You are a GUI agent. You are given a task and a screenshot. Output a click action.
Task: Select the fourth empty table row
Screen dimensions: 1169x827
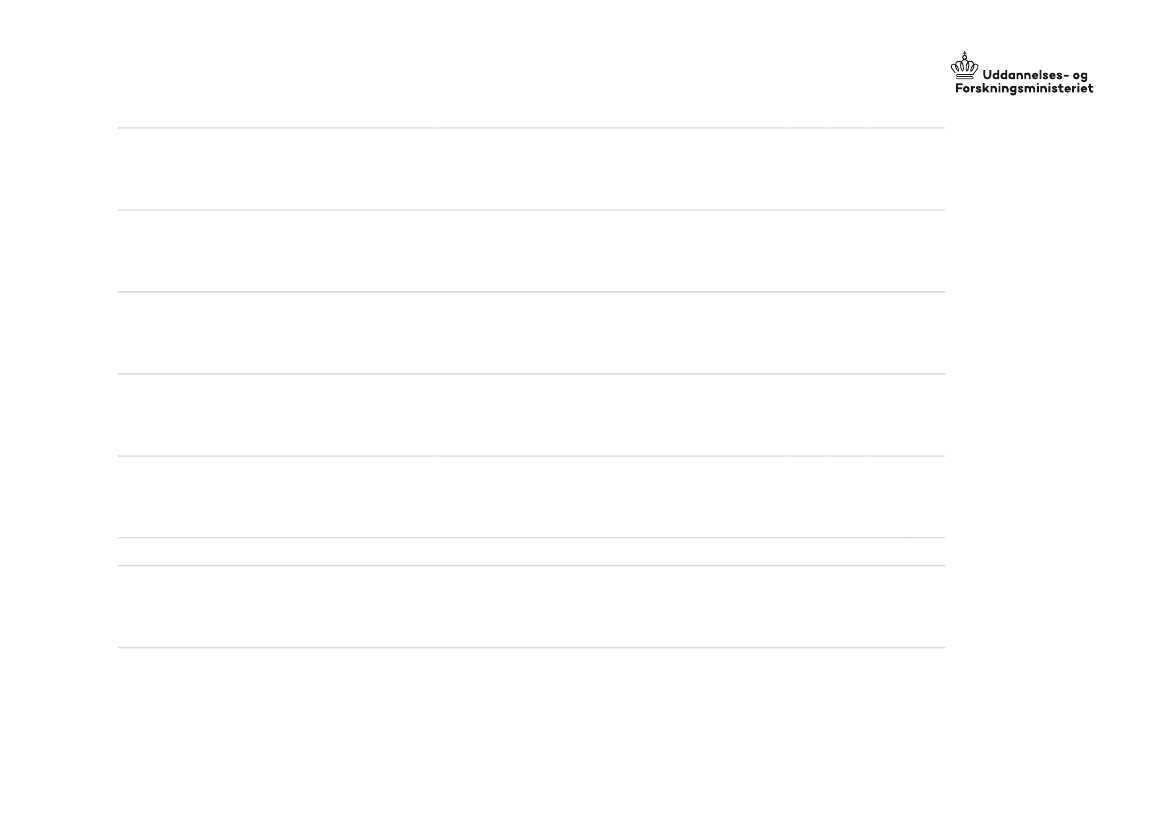coord(531,415)
